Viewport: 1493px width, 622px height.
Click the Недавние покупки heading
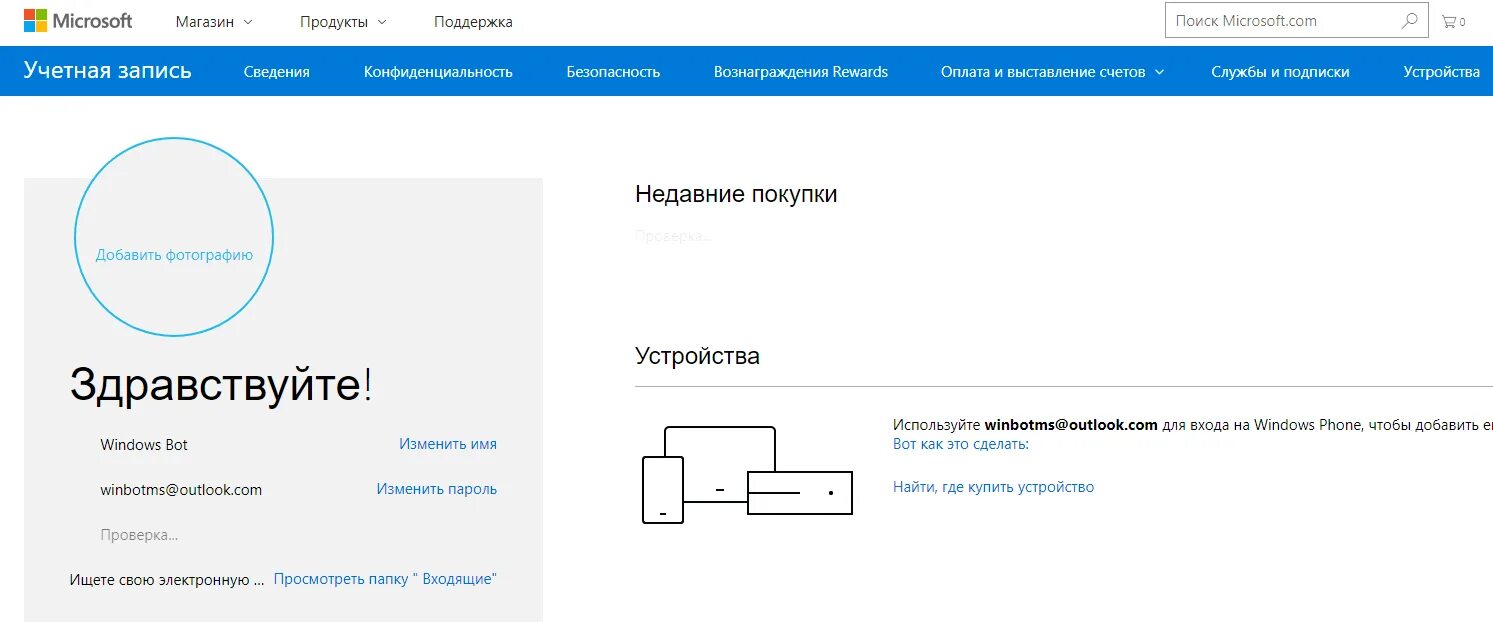click(x=736, y=194)
